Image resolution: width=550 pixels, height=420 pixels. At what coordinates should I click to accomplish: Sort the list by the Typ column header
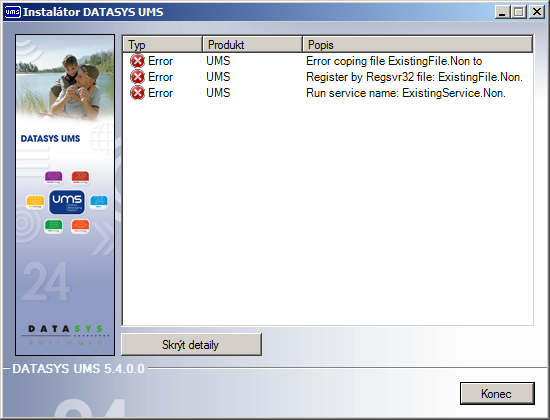pyautogui.click(x=163, y=45)
